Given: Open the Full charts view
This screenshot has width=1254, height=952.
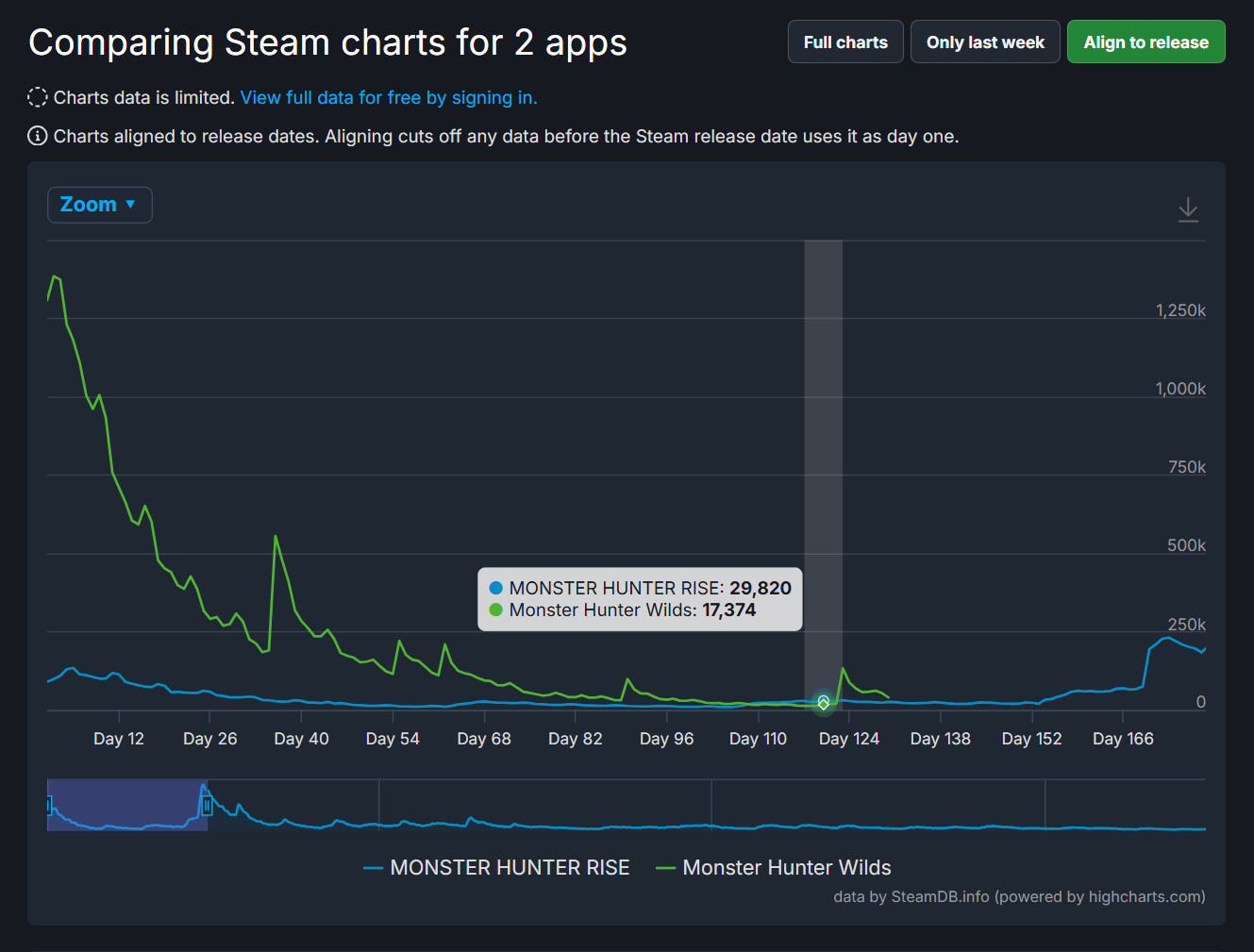Looking at the screenshot, I should point(845,42).
